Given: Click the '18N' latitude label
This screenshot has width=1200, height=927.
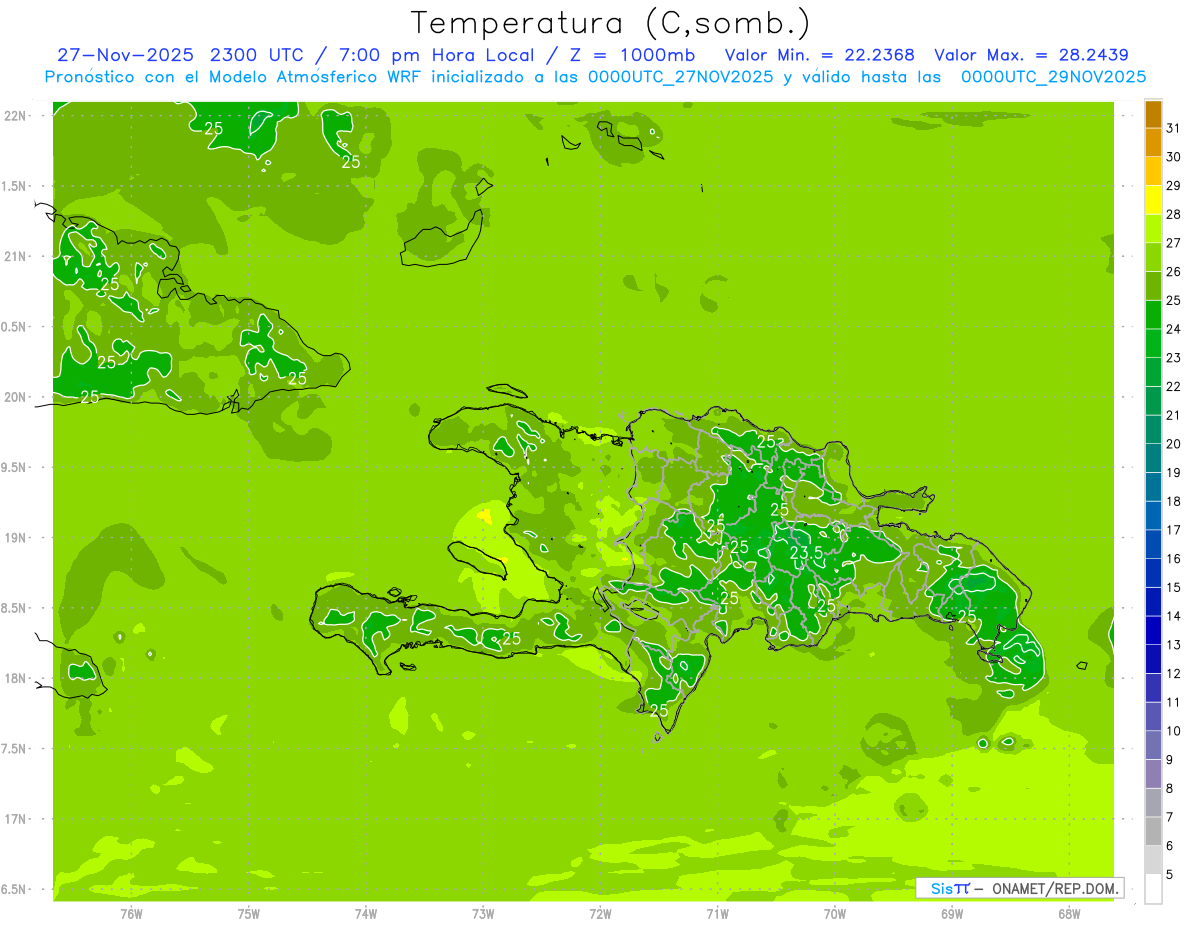Looking at the screenshot, I should (14, 678).
